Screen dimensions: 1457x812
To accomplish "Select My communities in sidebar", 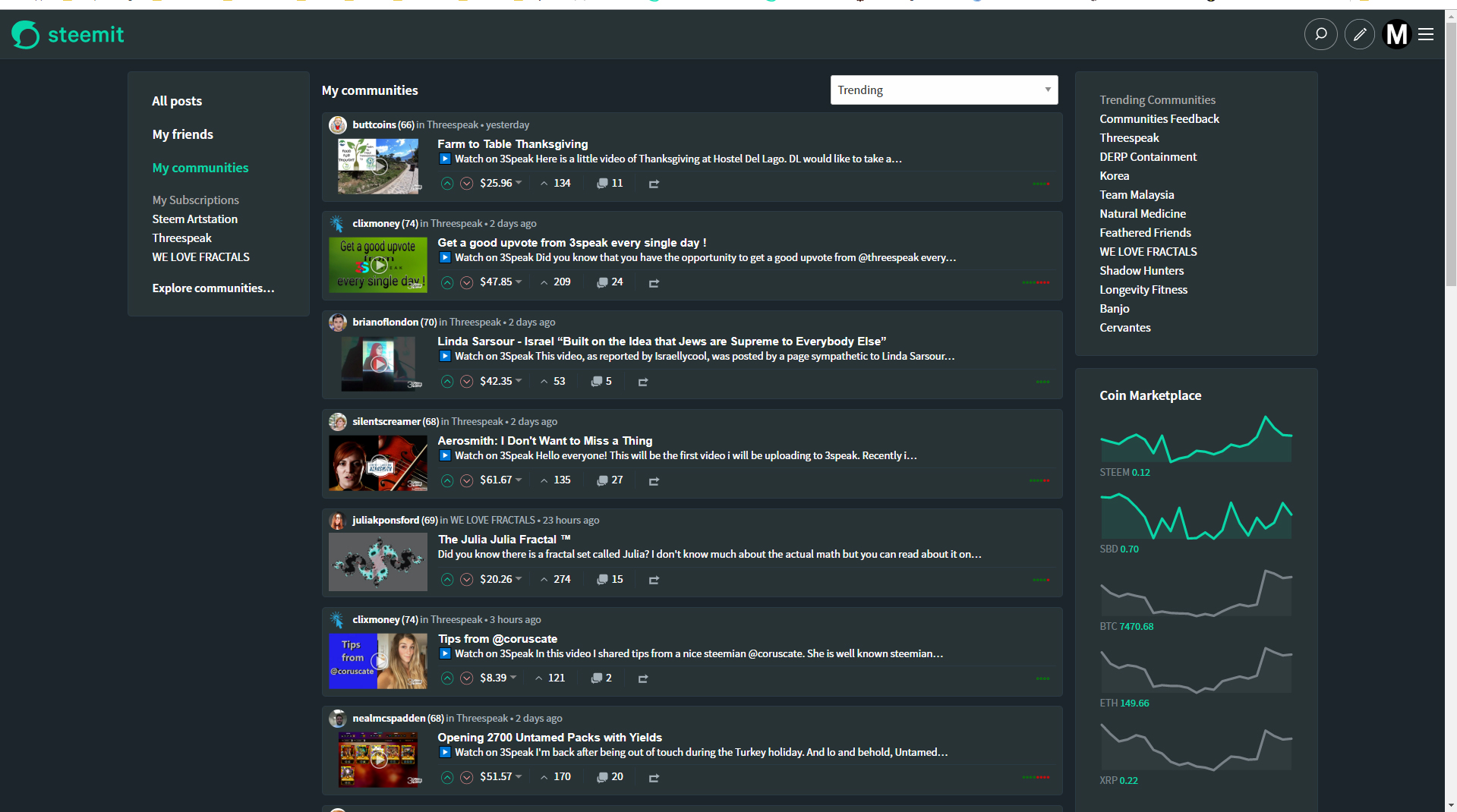I will tap(200, 168).
